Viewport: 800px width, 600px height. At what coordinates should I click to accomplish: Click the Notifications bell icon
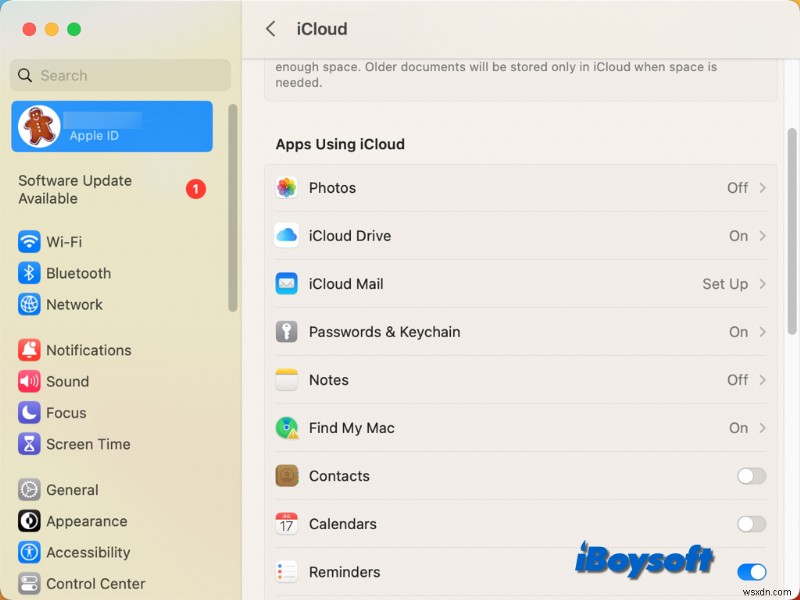point(29,350)
